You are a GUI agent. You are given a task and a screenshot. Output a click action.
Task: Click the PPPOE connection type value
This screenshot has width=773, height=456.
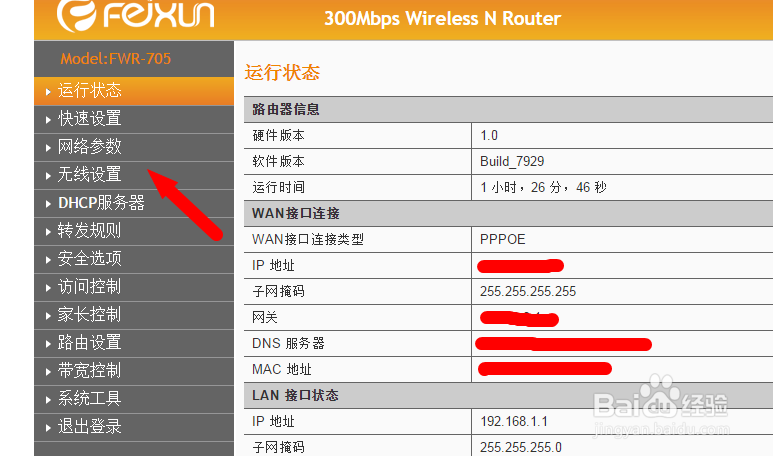tap(502, 240)
